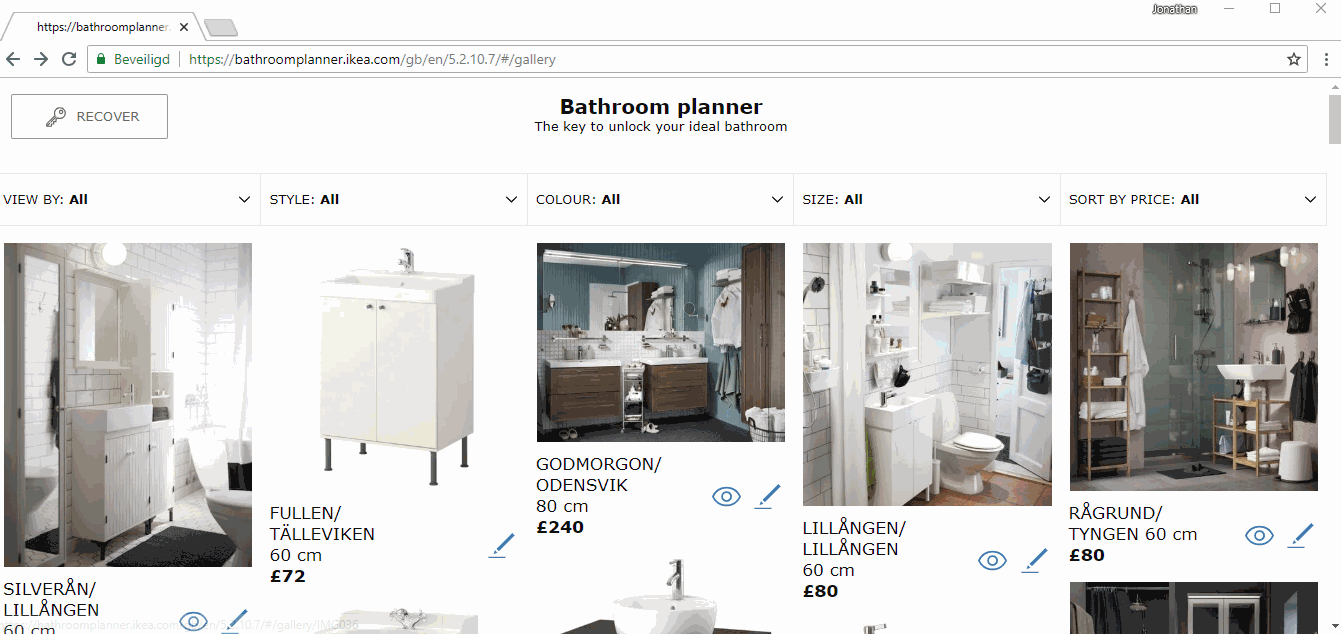Screen dimensions: 1341x634
Task: Edit FULLEN/TÄLLEVIKEN with the pencil icon
Action: [501, 545]
